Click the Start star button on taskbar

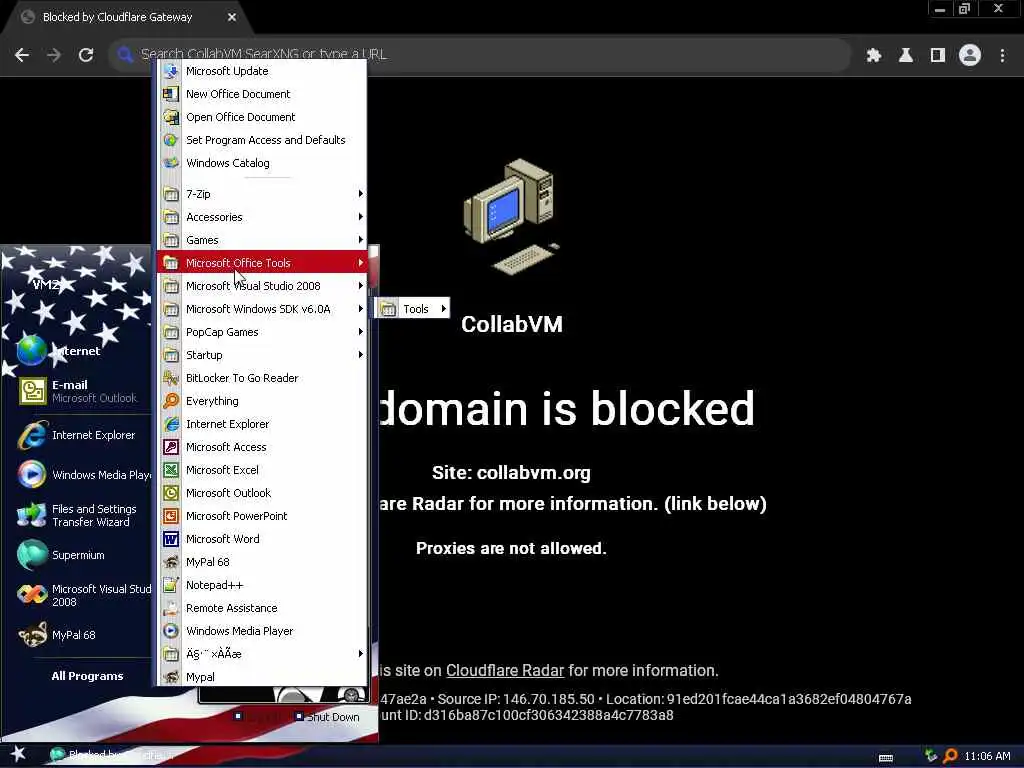18,754
